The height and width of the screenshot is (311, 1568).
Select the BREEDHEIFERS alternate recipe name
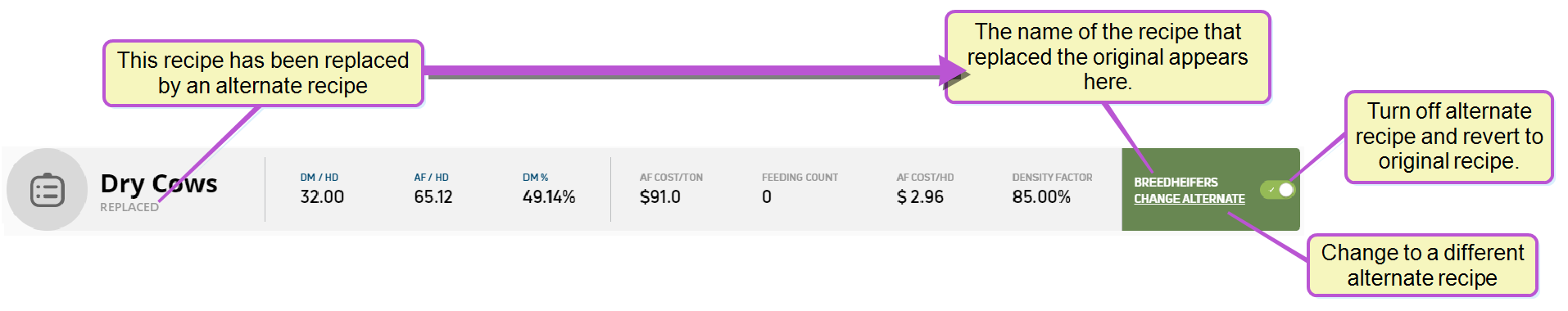1176,183
